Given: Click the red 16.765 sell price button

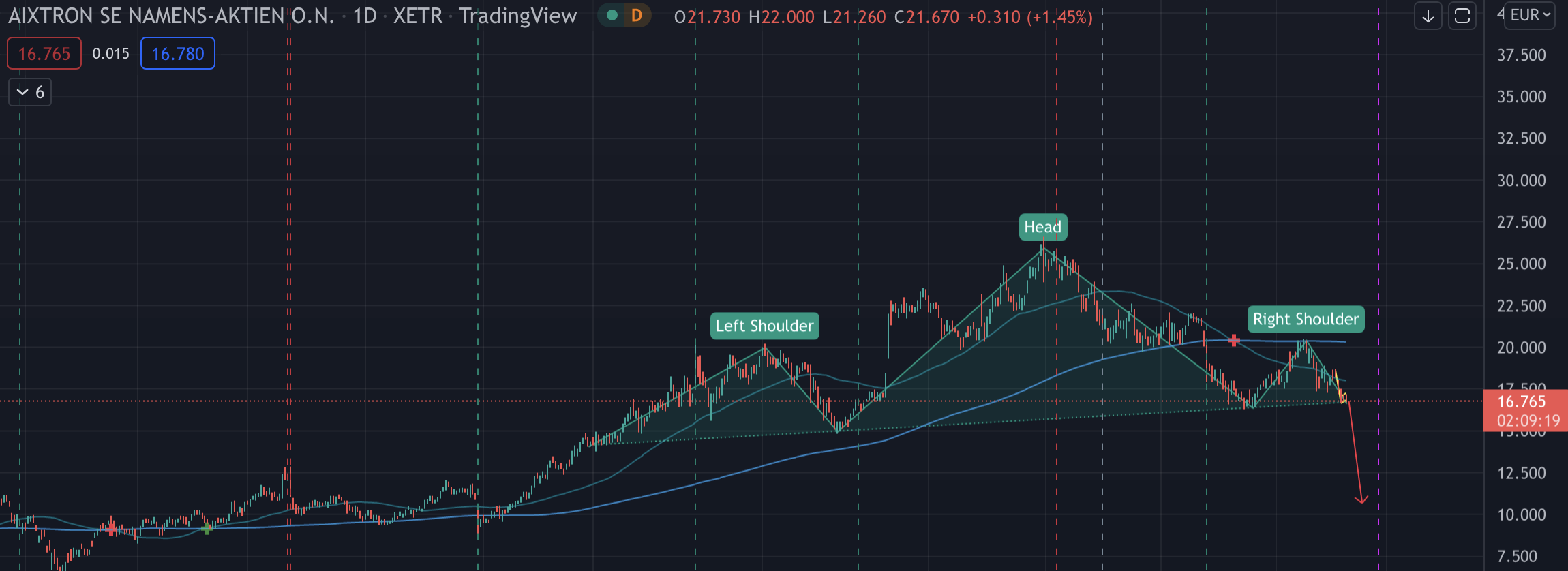Looking at the screenshot, I should point(44,54).
